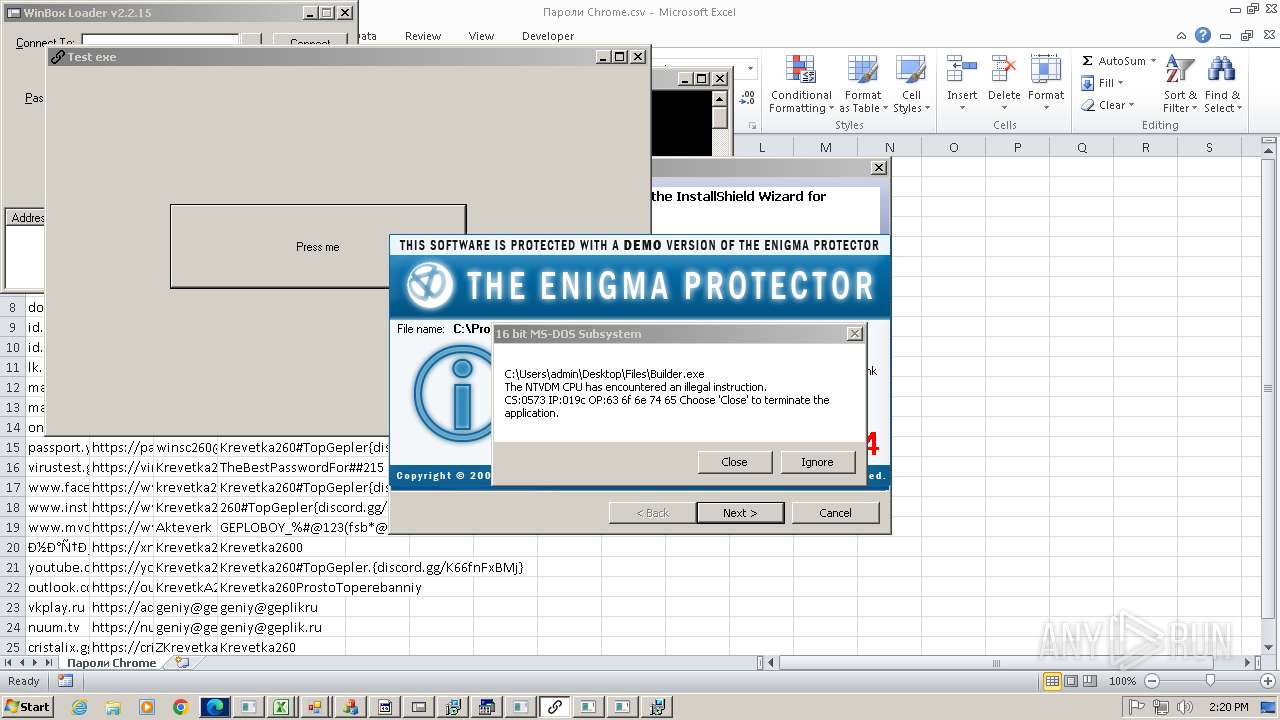Open the Fill options

(x=1103, y=83)
